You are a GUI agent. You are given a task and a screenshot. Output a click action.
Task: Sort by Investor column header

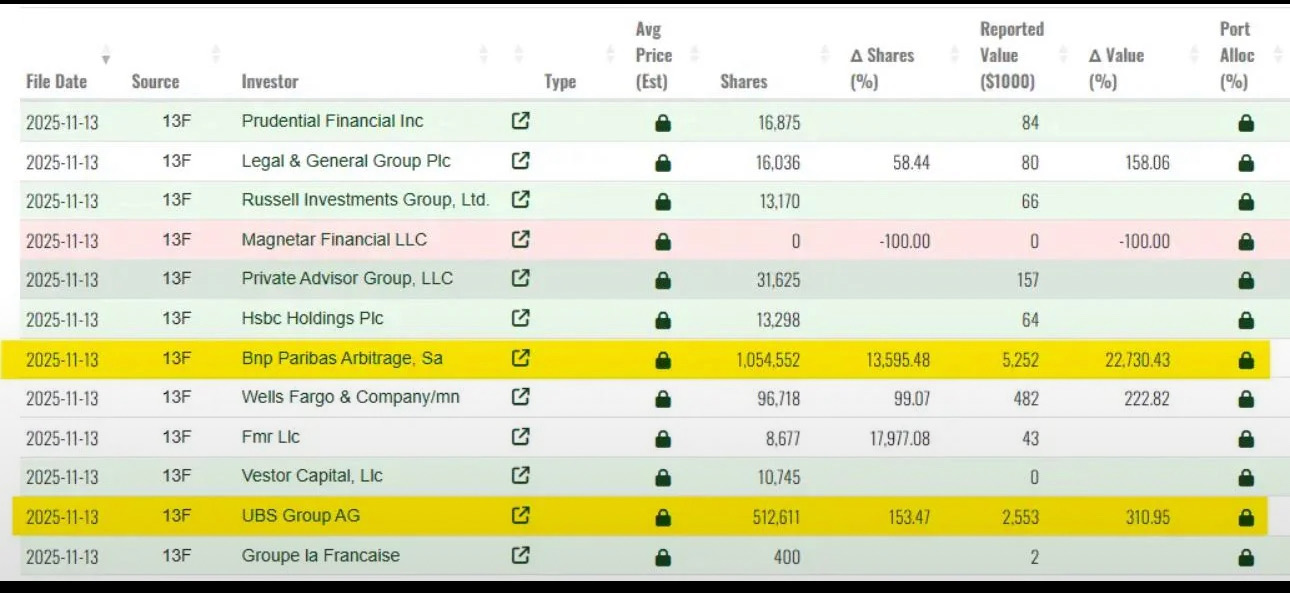click(270, 81)
